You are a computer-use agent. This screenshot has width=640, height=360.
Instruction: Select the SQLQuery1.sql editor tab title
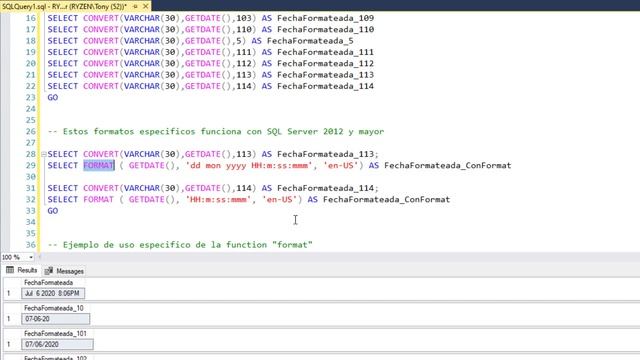pyautogui.click(x=64, y=6)
